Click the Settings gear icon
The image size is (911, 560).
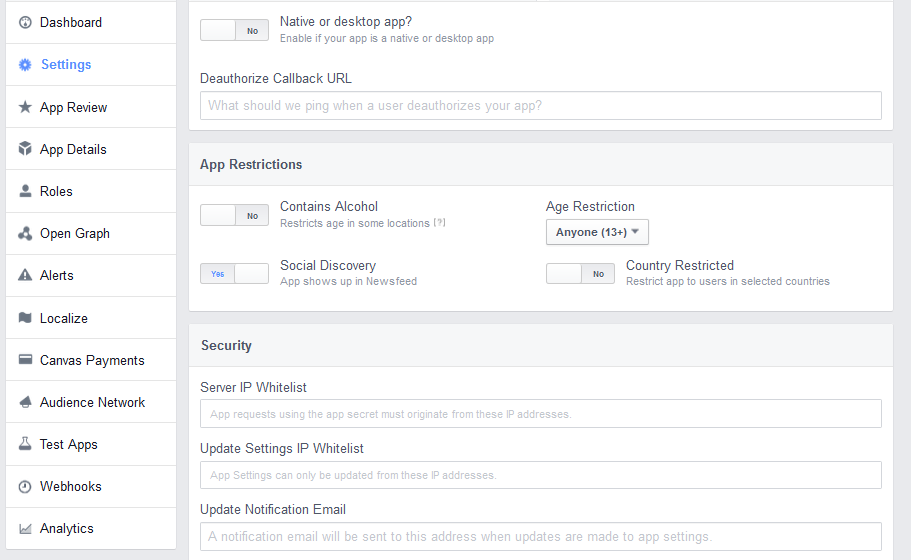pos(25,64)
